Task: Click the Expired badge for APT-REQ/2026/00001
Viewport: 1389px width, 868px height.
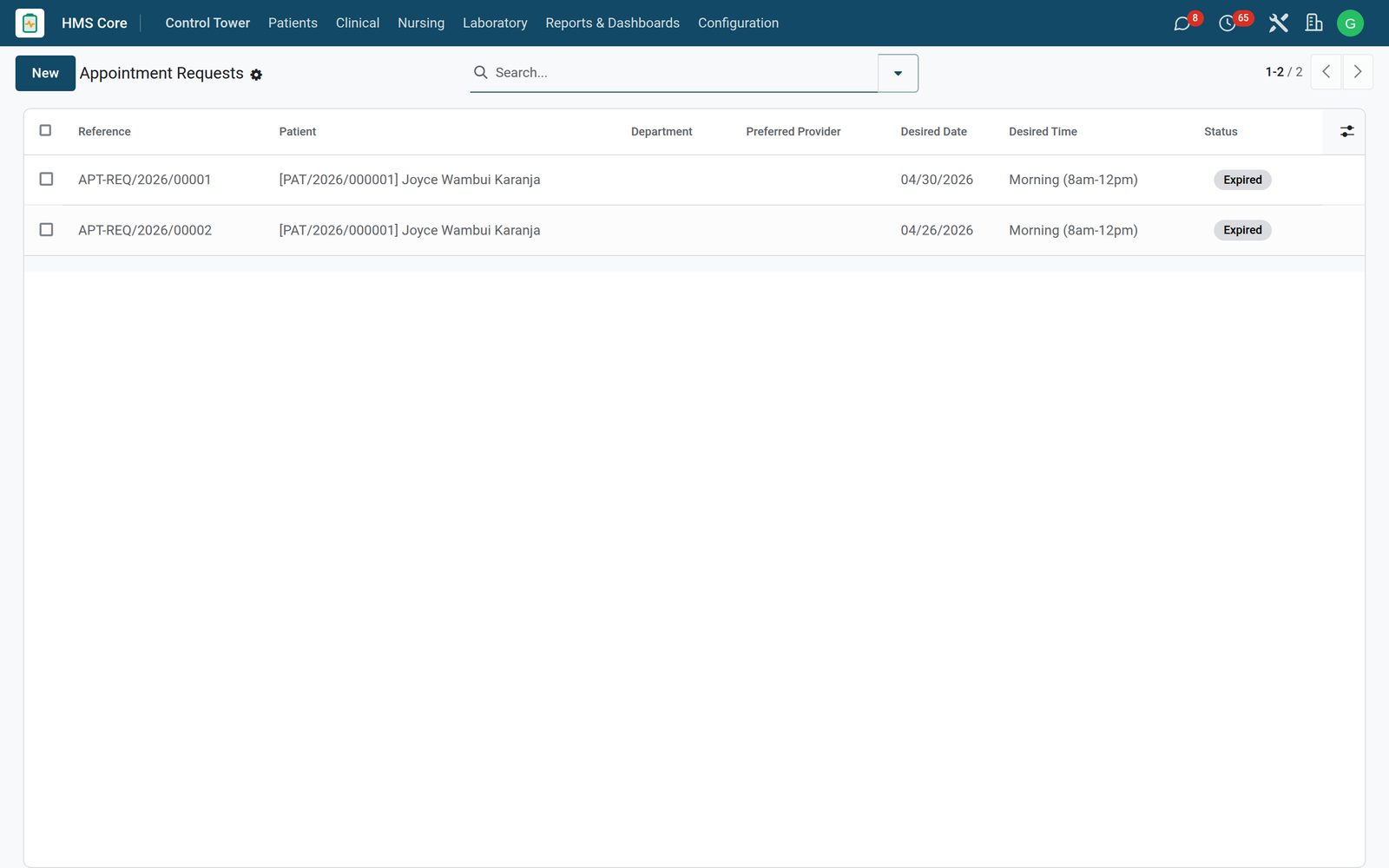Action: coord(1242,180)
